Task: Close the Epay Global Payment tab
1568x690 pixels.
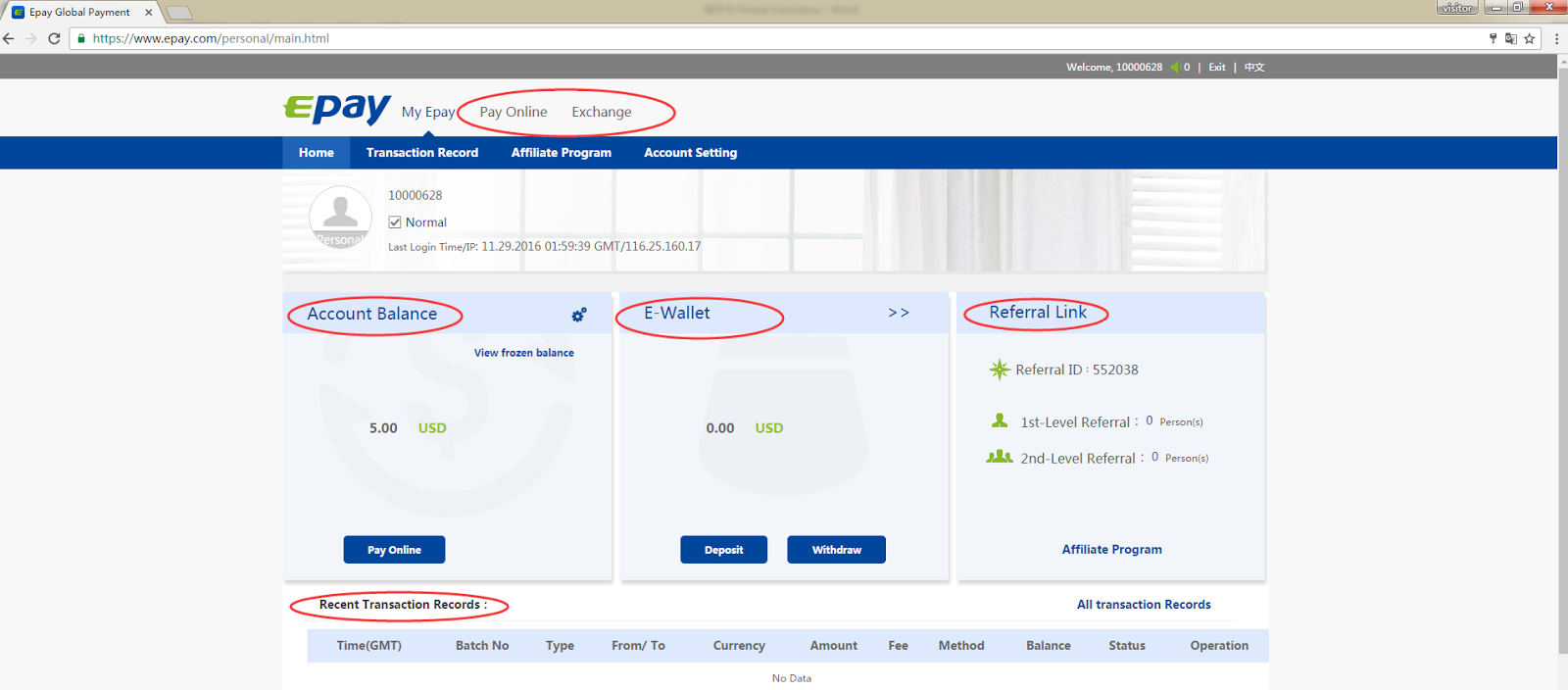Action: [x=149, y=13]
